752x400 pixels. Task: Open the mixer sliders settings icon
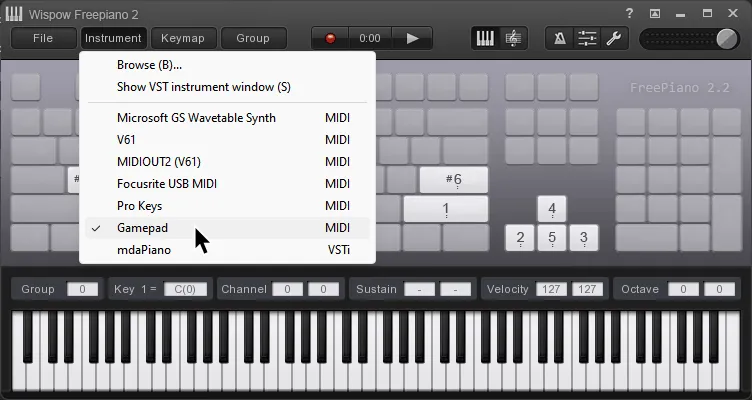587,38
